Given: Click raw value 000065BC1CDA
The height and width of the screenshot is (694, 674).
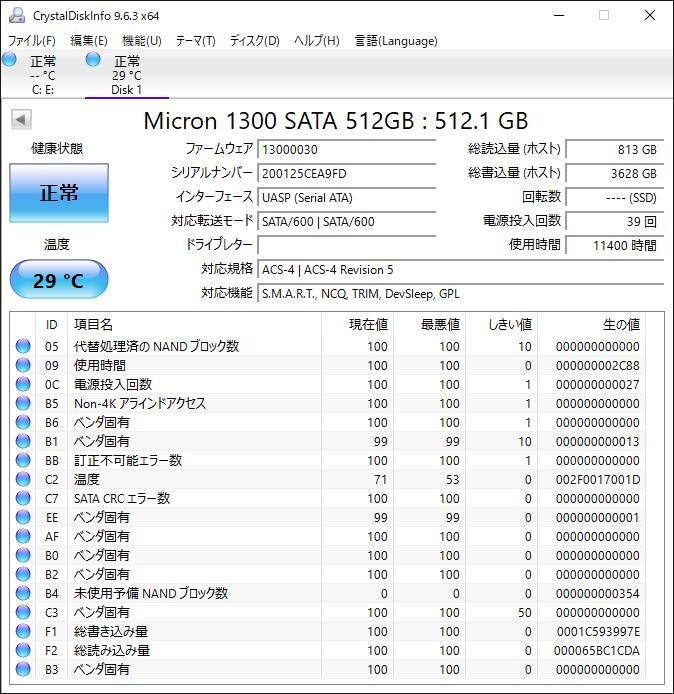Looking at the screenshot, I should (x=597, y=651).
